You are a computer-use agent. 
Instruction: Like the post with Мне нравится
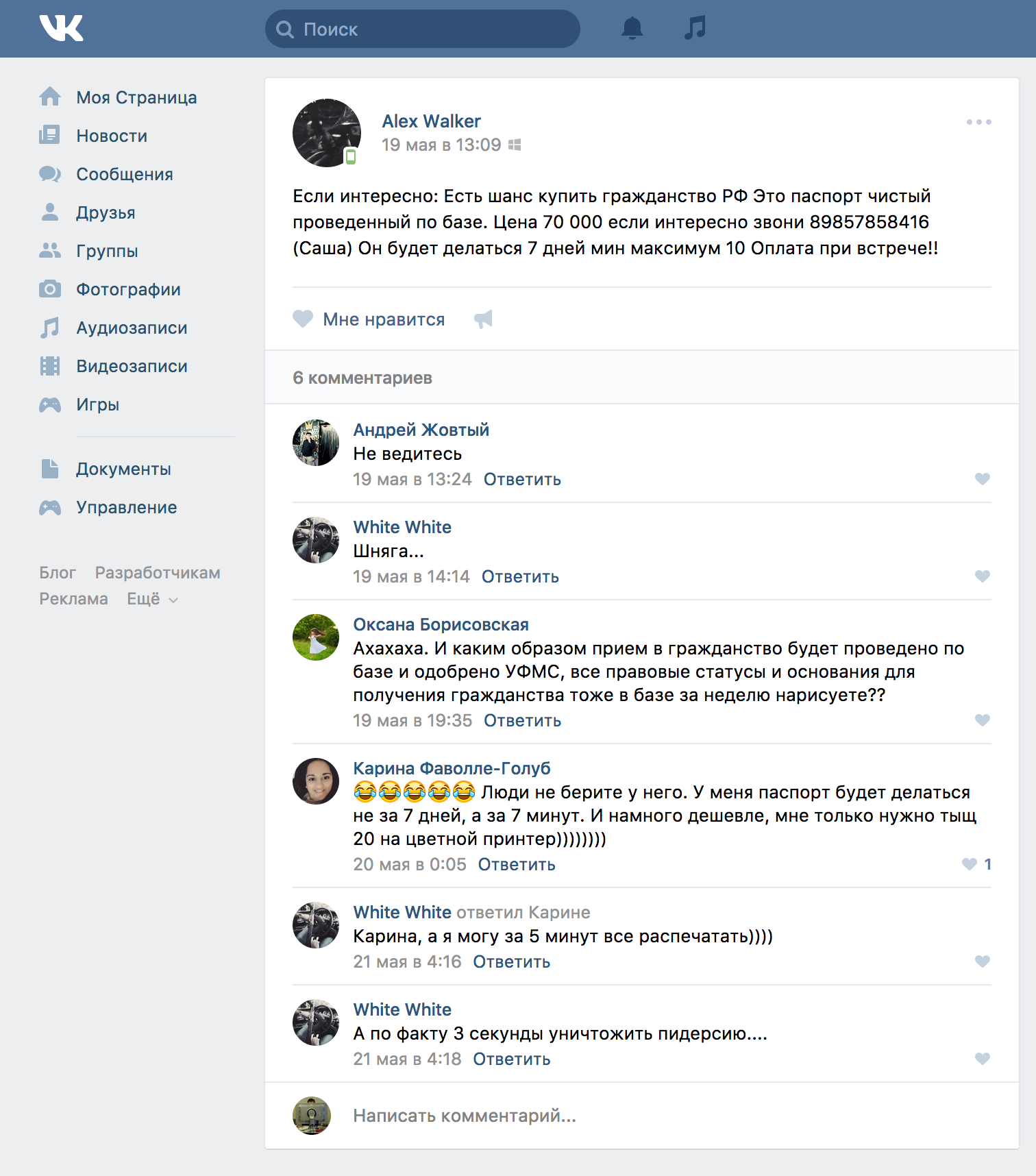tap(369, 319)
